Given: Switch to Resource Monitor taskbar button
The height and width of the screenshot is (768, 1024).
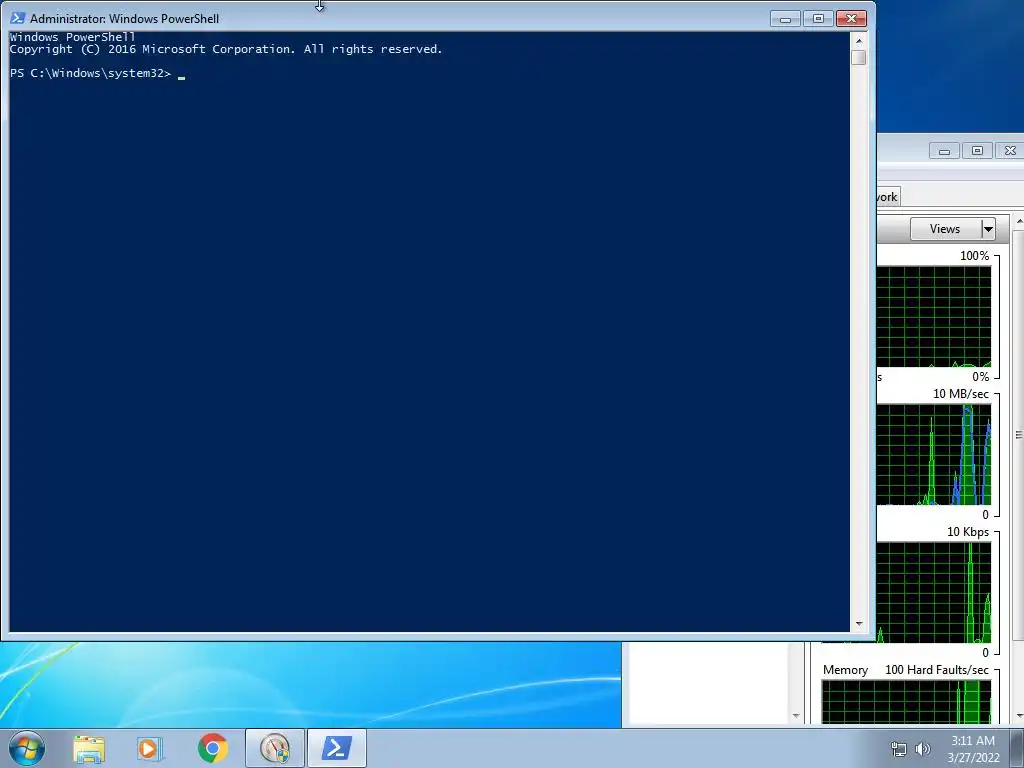Looking at the screenshot, I should (x=274, y=748).
